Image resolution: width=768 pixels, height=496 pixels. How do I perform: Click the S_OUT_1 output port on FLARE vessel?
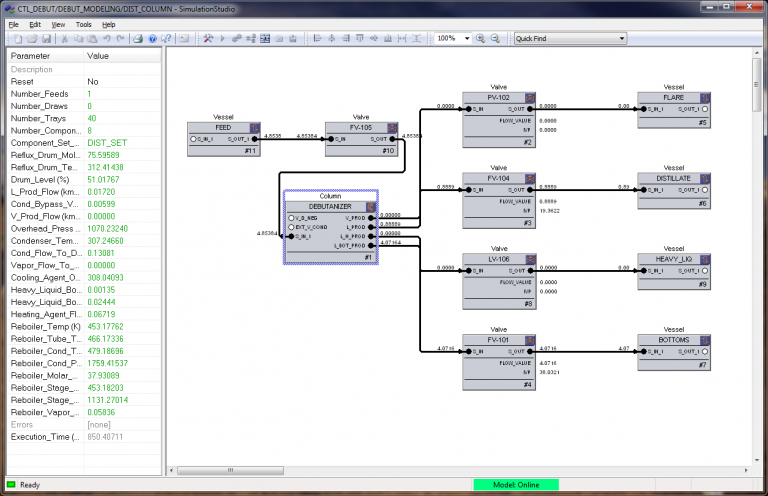click(x=706, y=108)
